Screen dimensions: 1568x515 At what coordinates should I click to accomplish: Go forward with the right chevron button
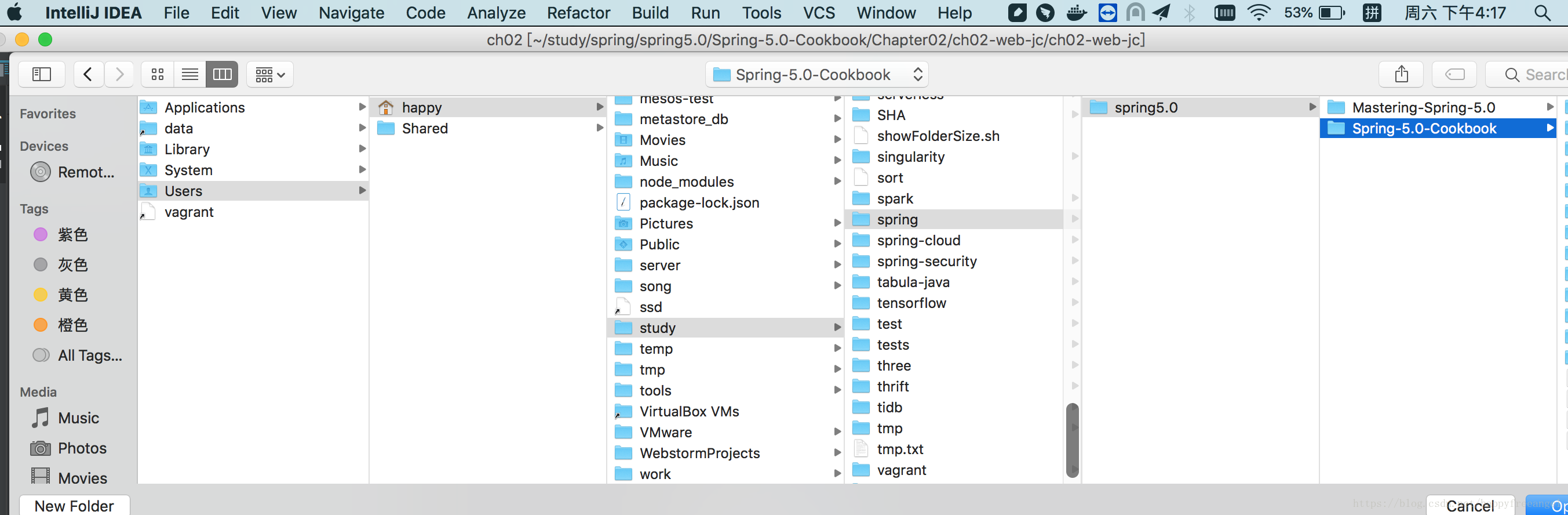pyautogui.click(x=119, y=74)
